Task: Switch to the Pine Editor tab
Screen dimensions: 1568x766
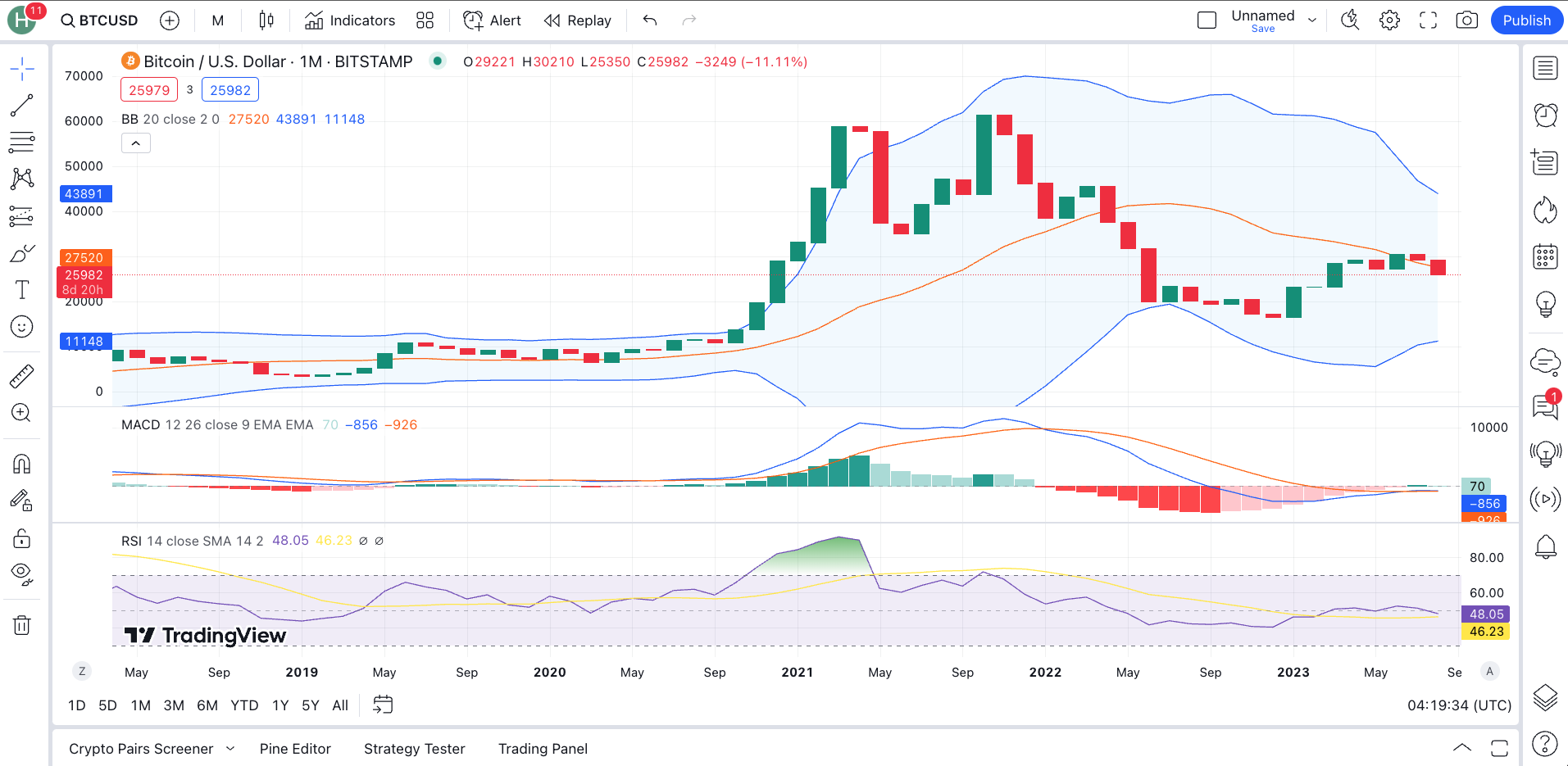Action: click(294, 748)
